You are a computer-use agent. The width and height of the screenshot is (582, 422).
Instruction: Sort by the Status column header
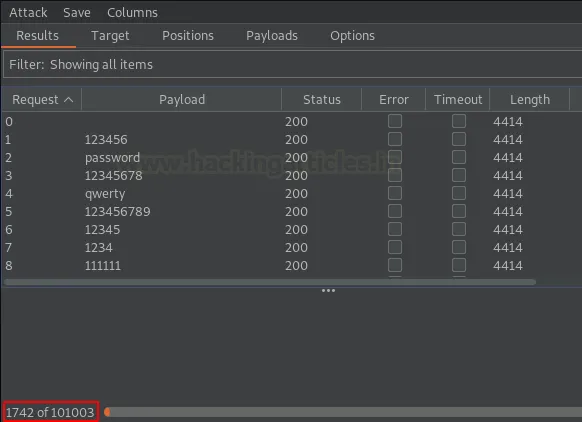tap(321, 99)
